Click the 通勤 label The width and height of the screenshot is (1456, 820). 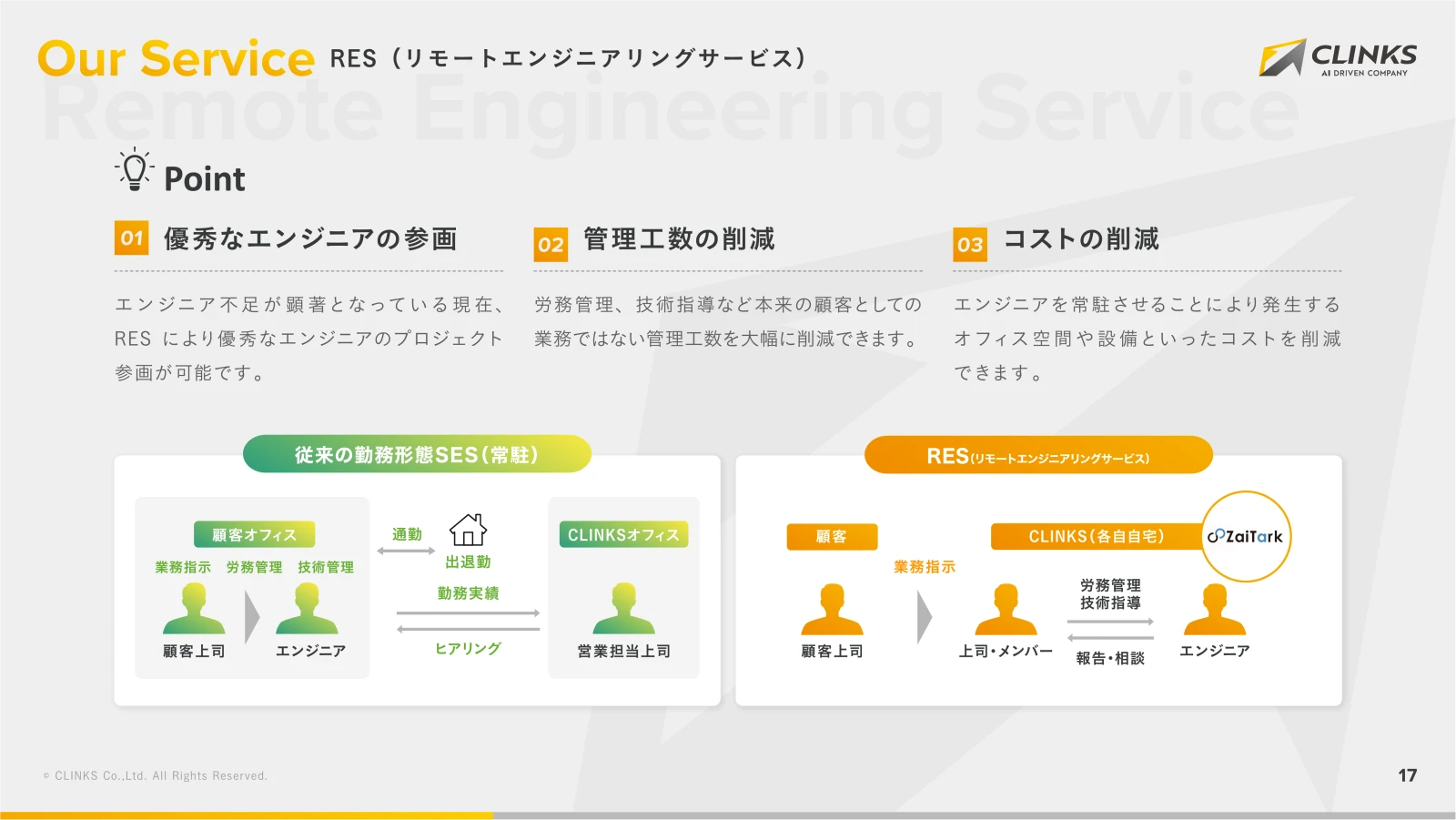pyautogui.click(x=407, y=534)
